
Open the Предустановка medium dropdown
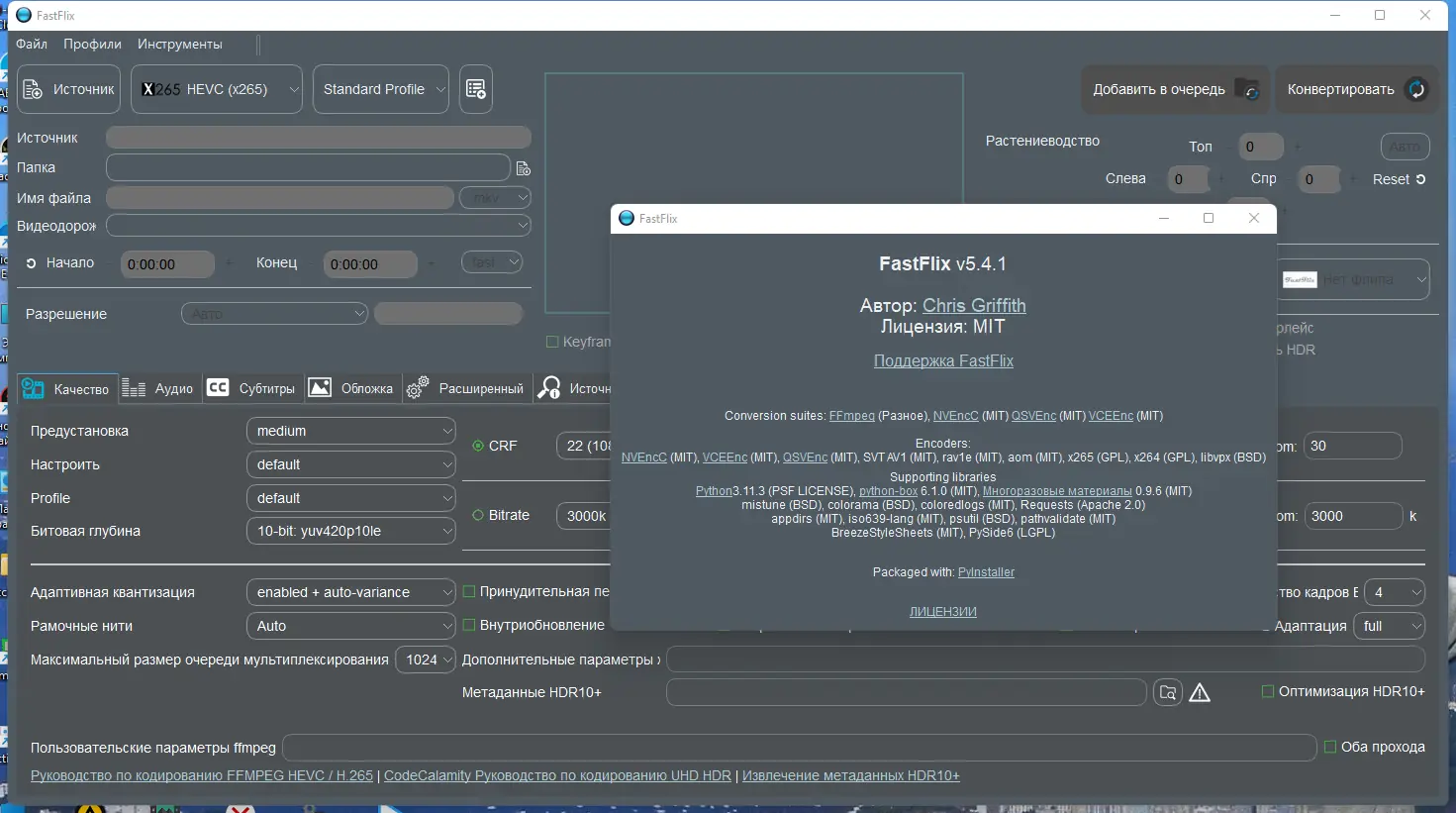(350, 431)
